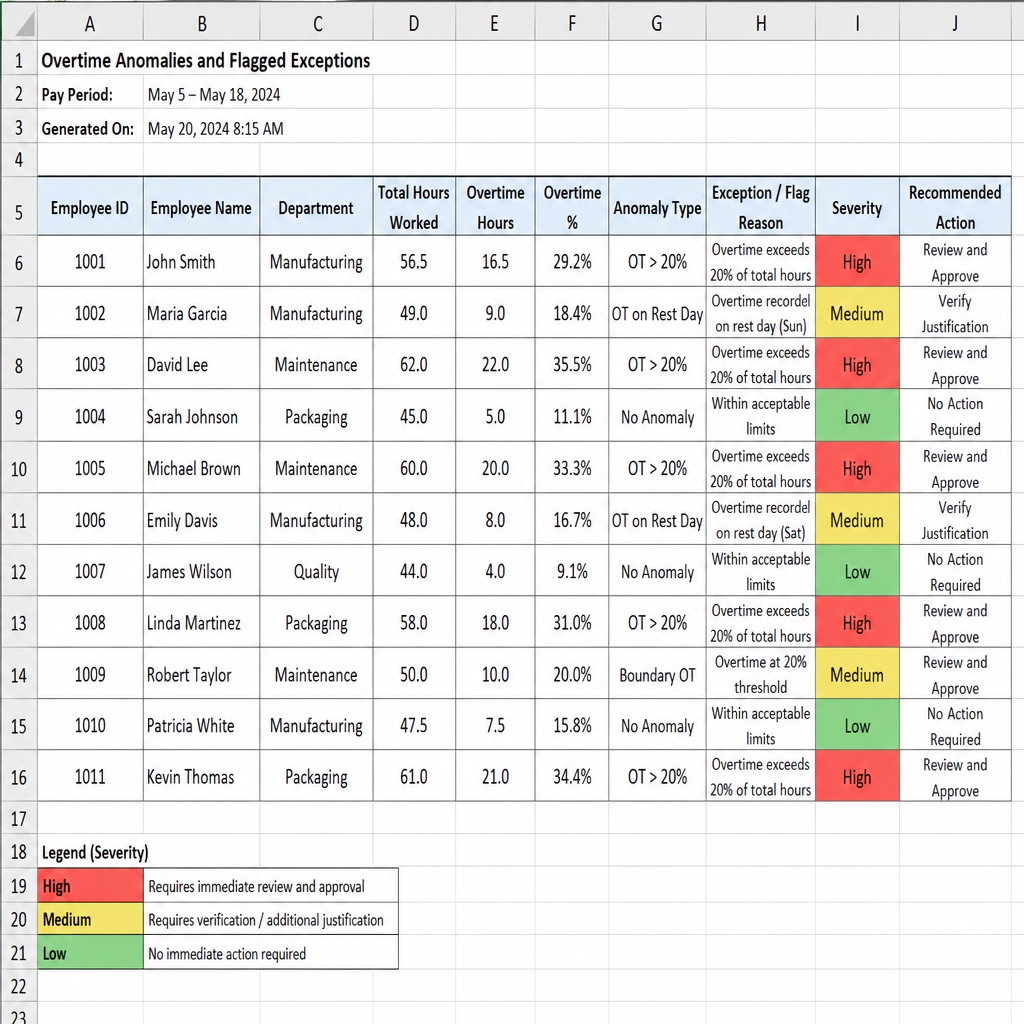
Task: Click the 'James Wilson' name cell
Action: tap(201, 571)
